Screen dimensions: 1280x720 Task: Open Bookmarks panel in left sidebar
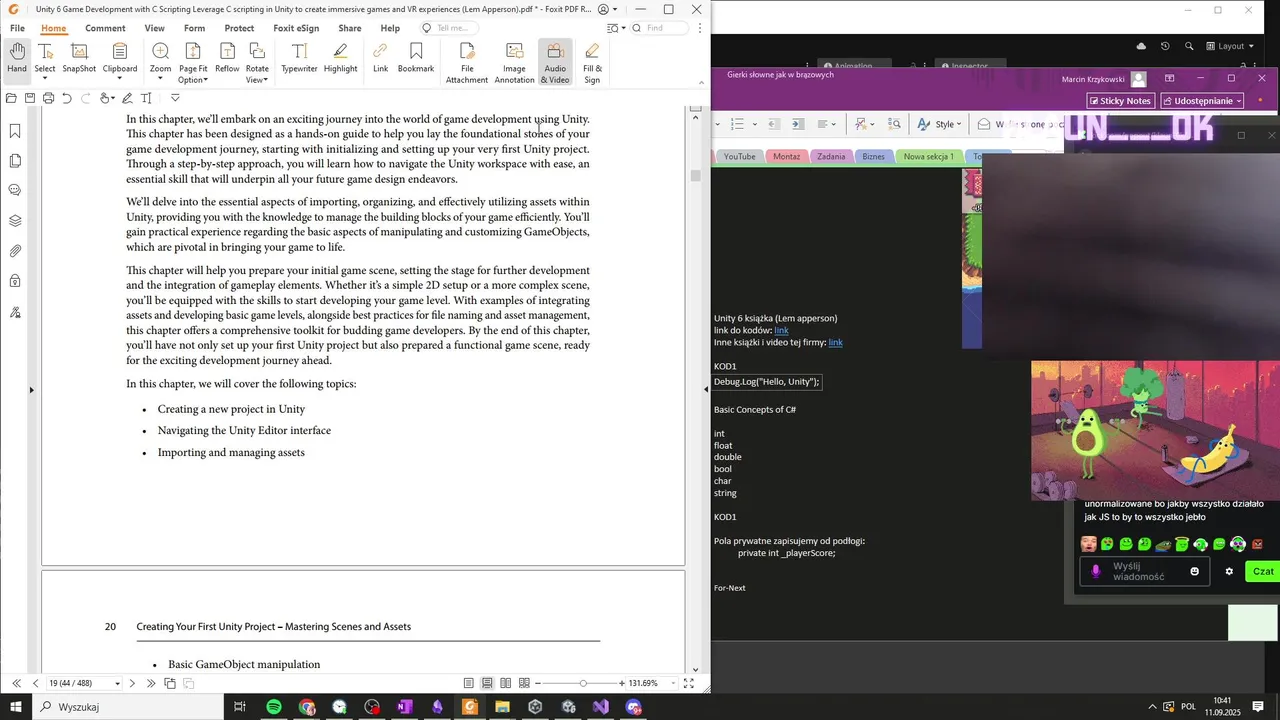tap(15, 131)
